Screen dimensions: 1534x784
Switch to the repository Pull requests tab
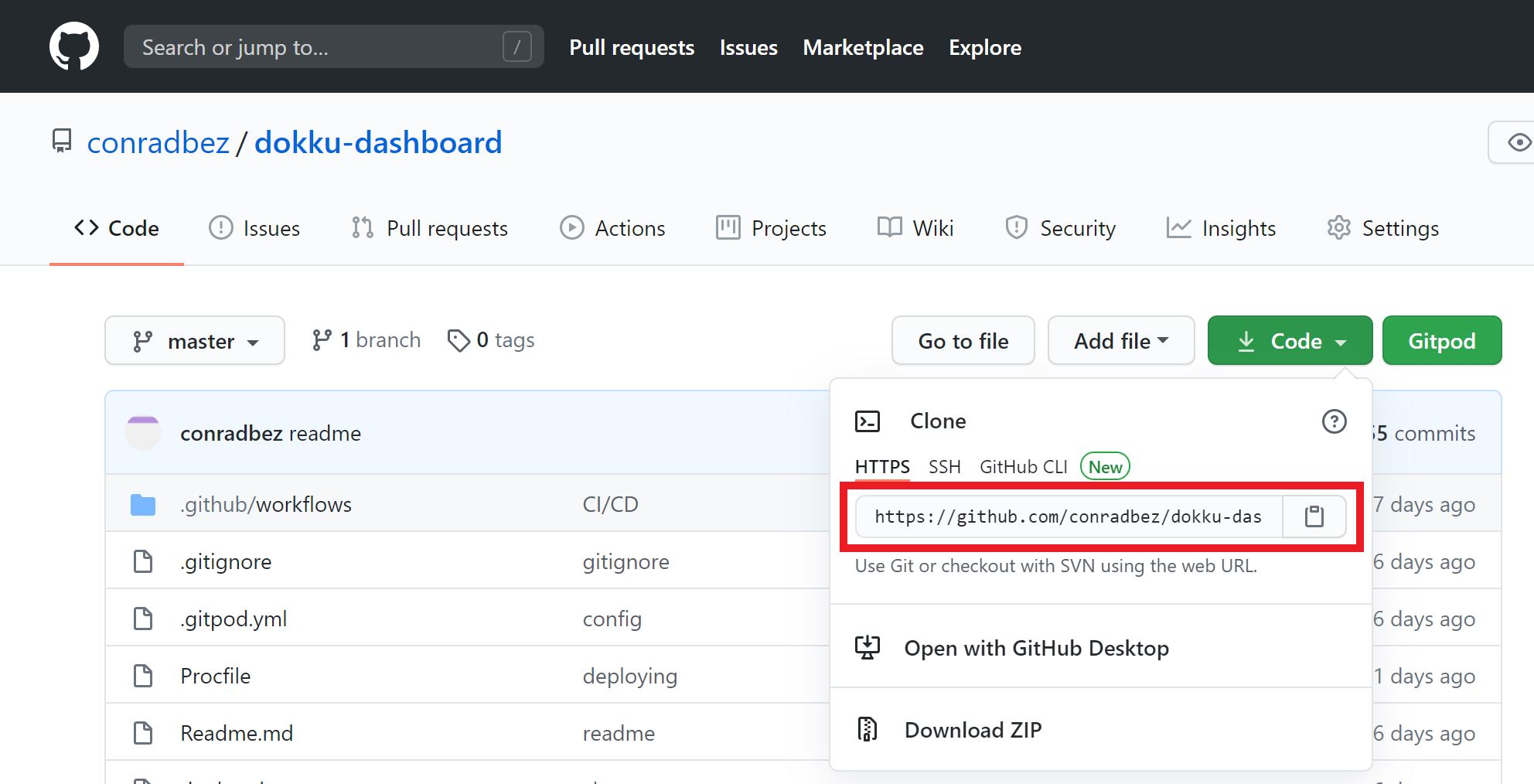tap(429, 228)
